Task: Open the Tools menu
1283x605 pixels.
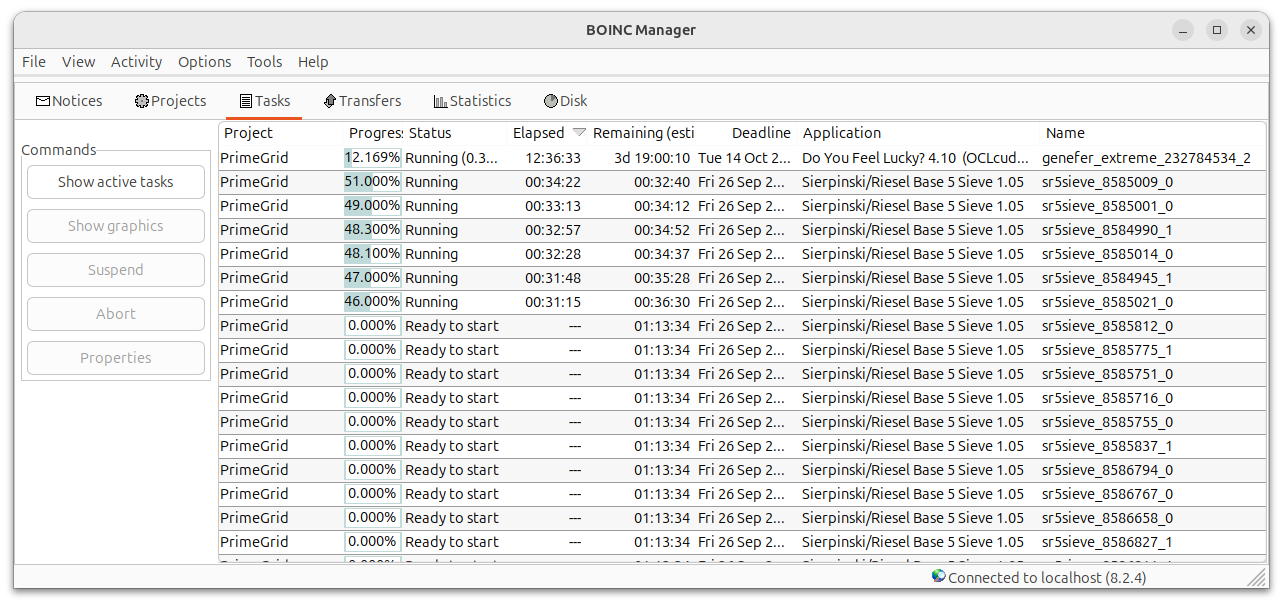Action: pos(264,61)
